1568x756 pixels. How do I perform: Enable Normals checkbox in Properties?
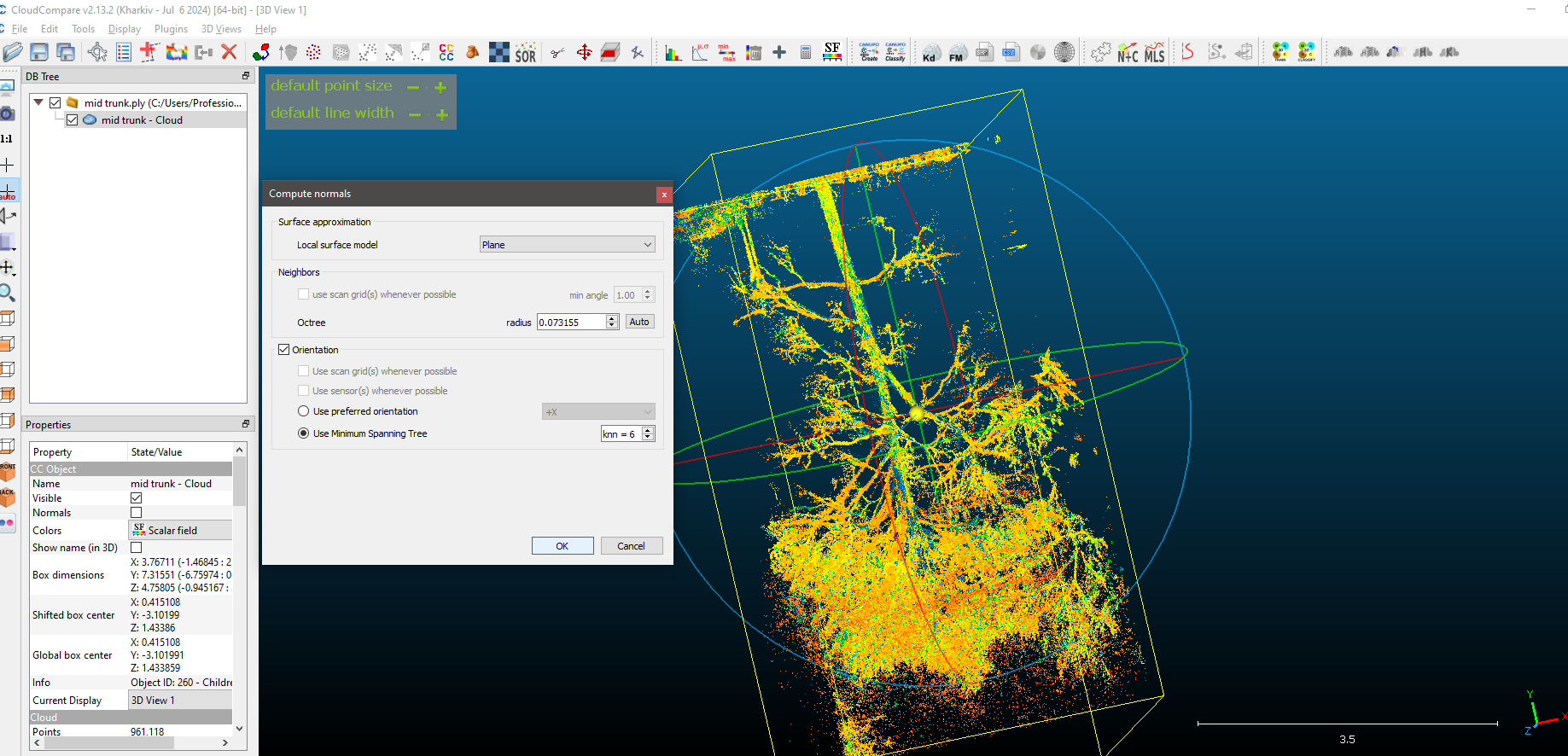click(x=137, y=513)
